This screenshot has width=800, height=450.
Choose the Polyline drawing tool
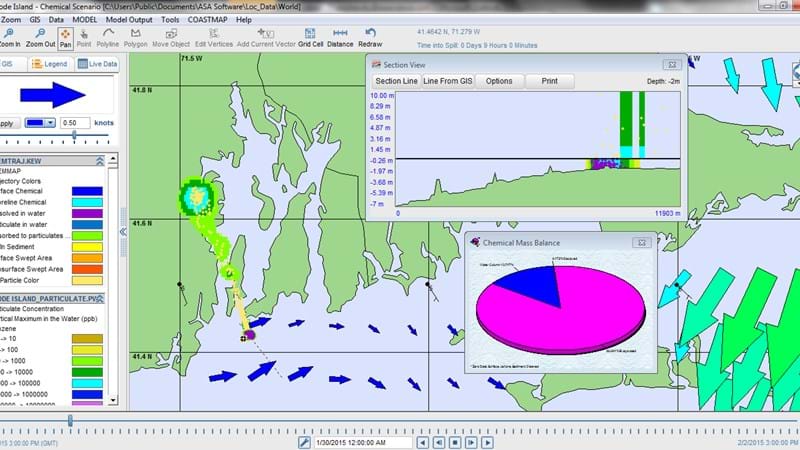click(x=108, y=38)
